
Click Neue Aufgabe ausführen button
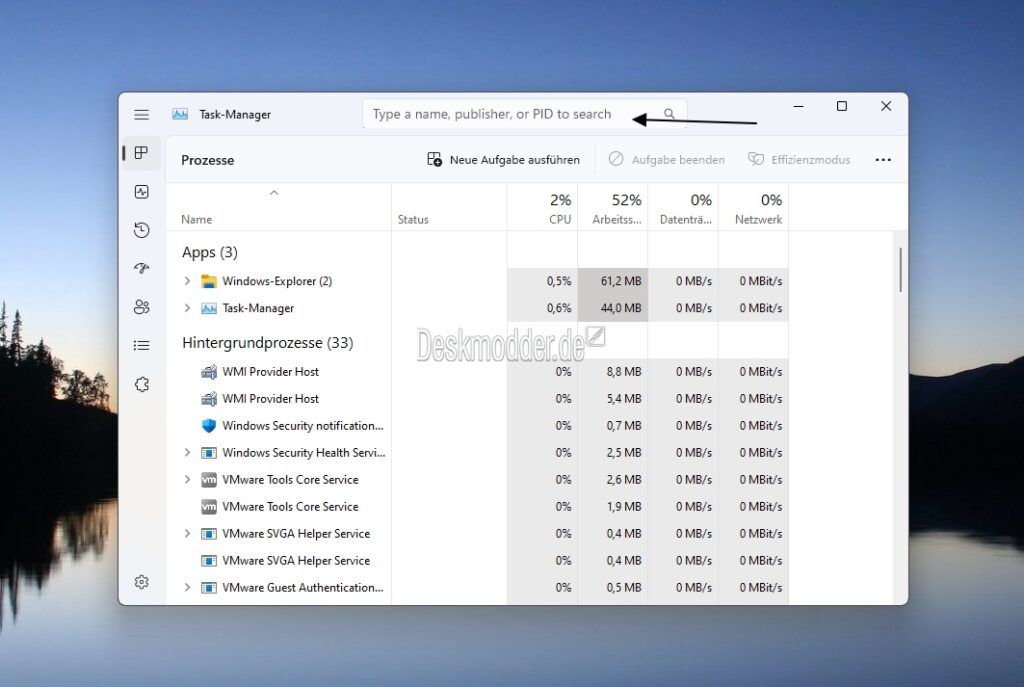(503, 160)
